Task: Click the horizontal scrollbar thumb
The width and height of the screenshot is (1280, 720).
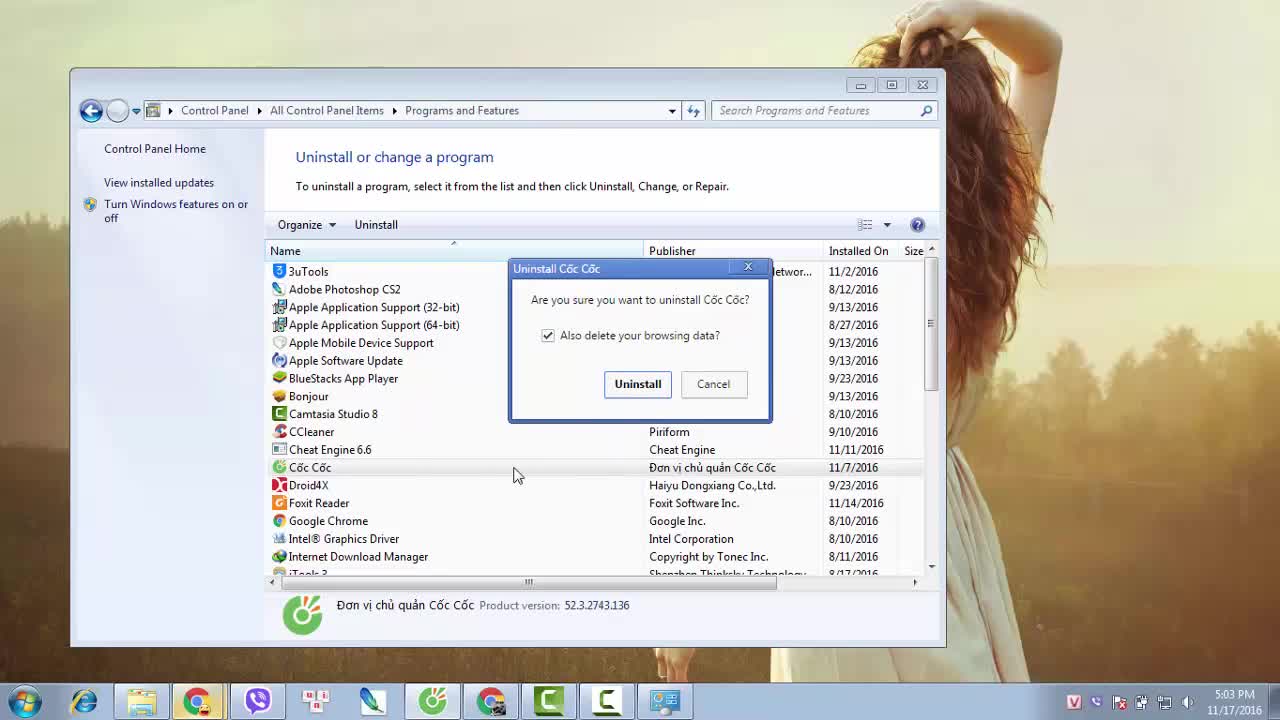Action: (x=529, y=582)
